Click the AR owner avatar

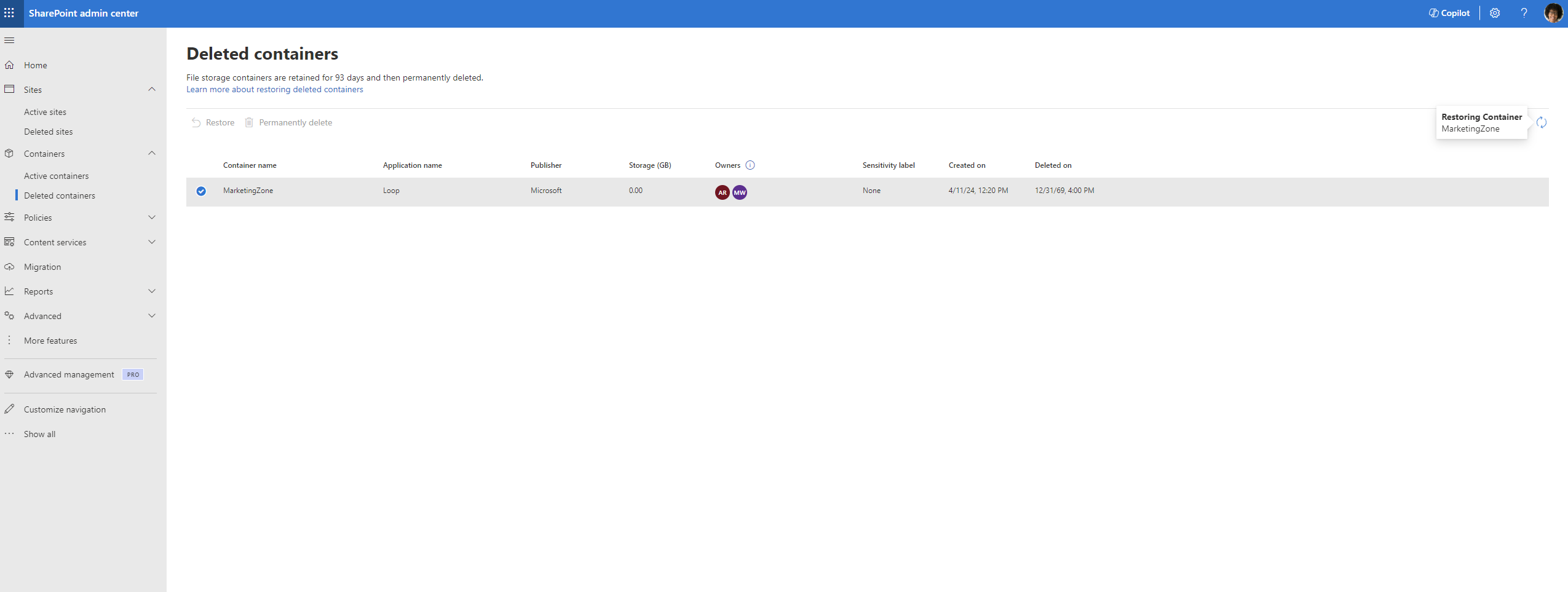pyautogui.click(x=723, y=192)
